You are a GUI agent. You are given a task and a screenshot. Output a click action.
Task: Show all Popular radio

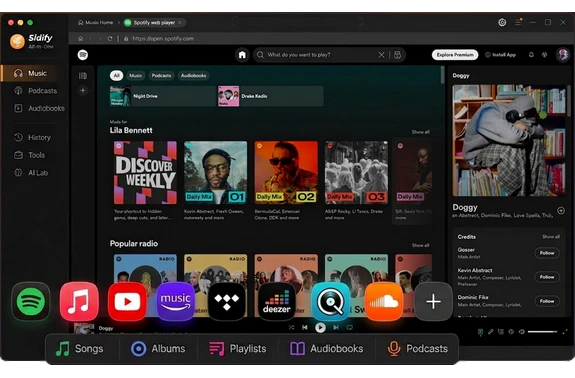[x=420, y=245]
